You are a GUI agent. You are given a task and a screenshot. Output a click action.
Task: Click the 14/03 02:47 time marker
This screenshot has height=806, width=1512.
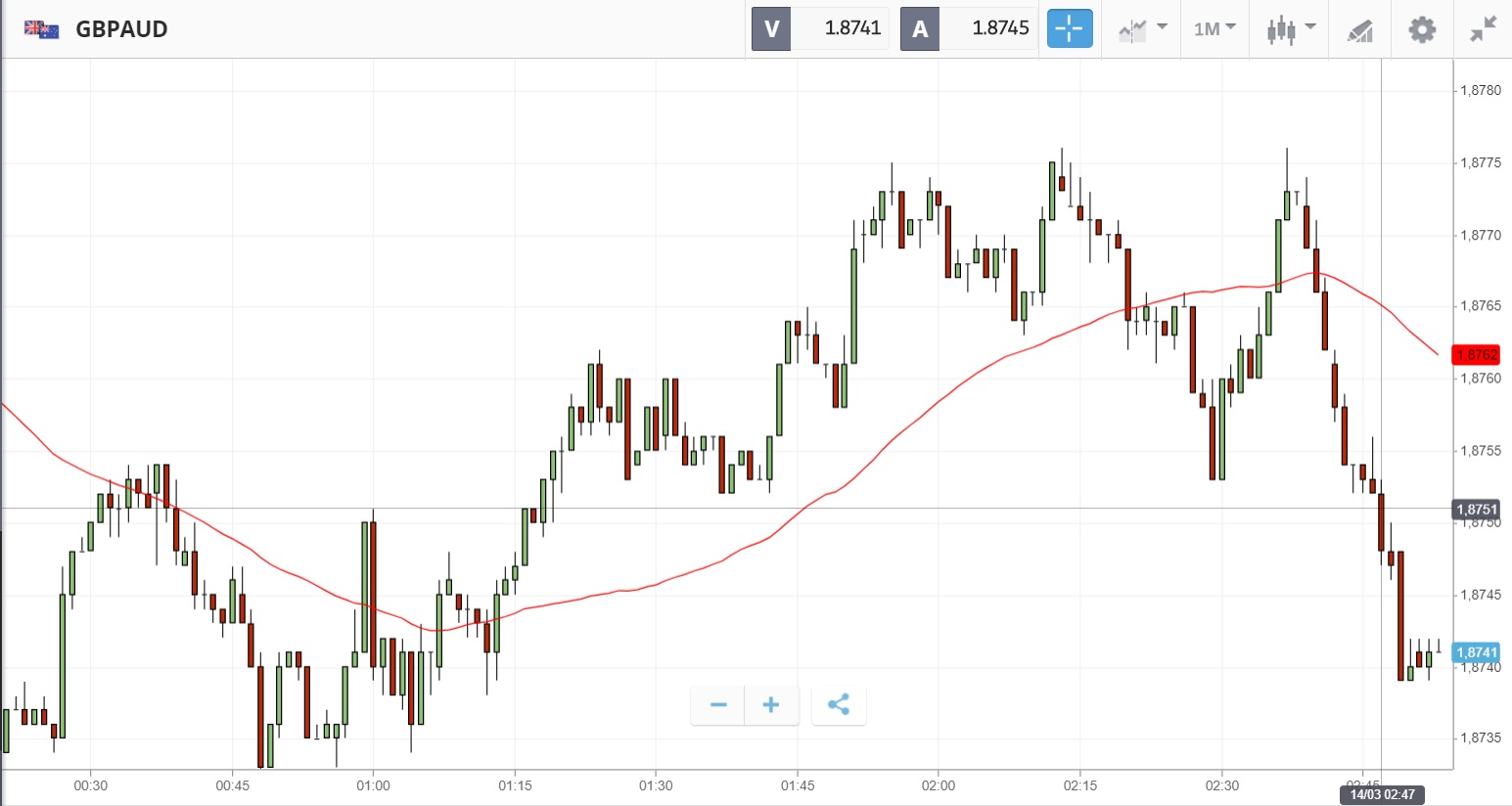pyautogui.click(x=1382, y=794)
